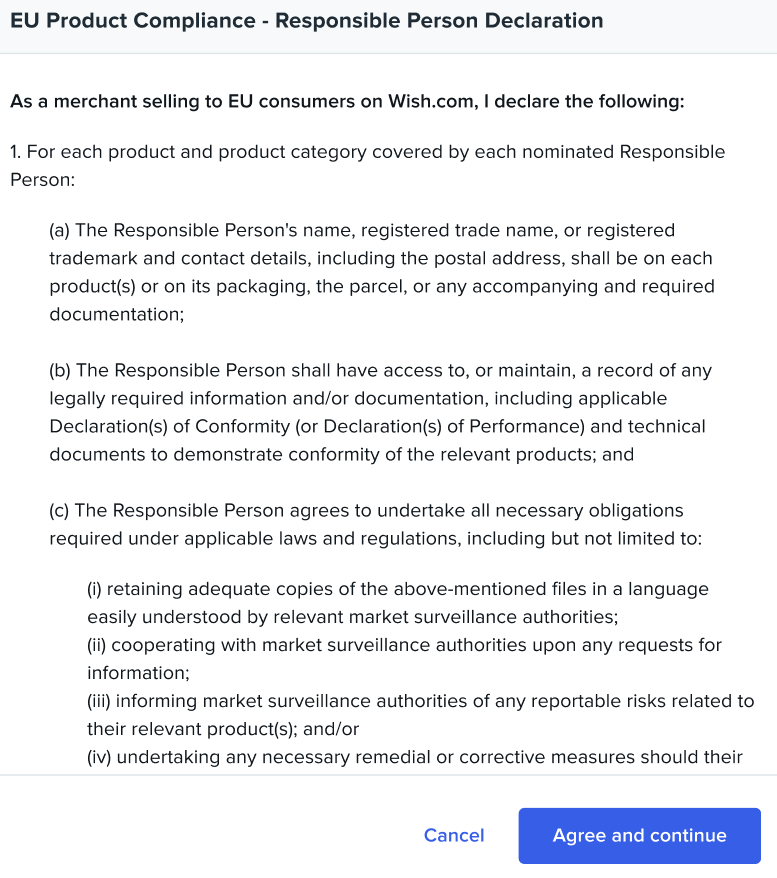
Task: Click the Agree and continue button
Action: tap(639, 836)
